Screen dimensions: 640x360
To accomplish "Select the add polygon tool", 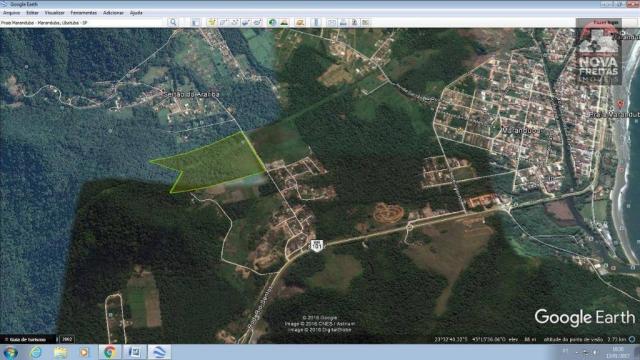I will pos(223,22).
